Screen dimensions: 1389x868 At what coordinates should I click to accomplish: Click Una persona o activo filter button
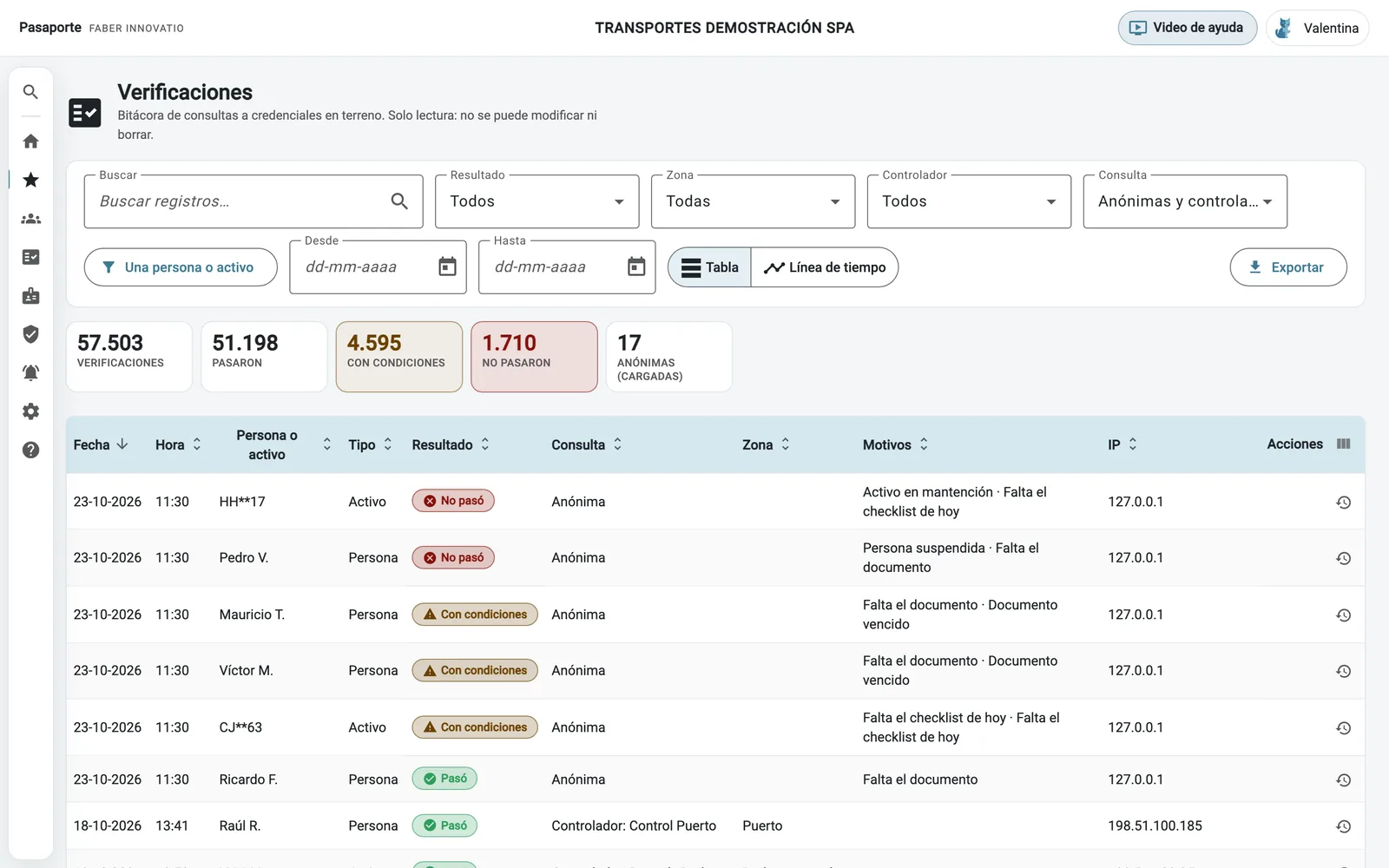click(x=181, y=267)
